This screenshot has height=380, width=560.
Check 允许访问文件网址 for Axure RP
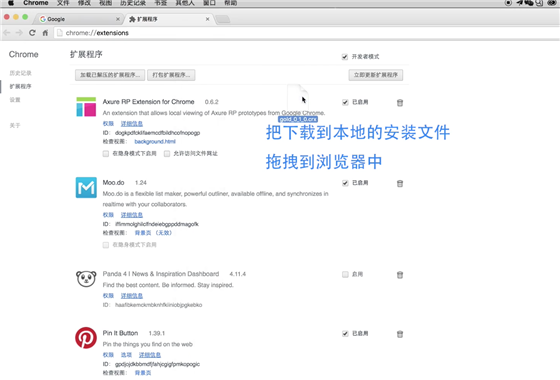click(167, 154)
